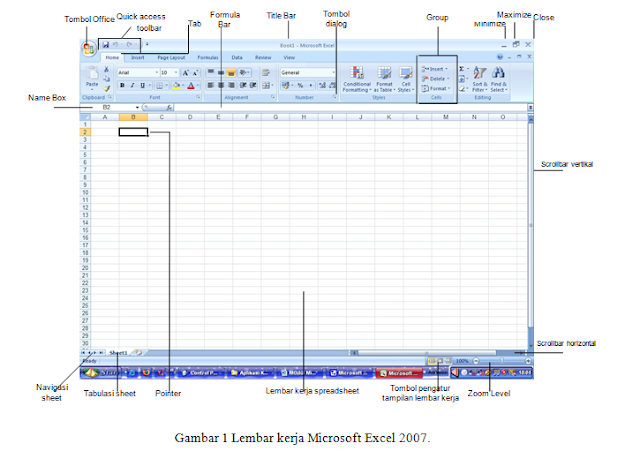Image resolution: width=640 pixels, height=451 pixels.
Task: Click the Undo arrow in Quick Access toolbar
Action: point(116,44)
